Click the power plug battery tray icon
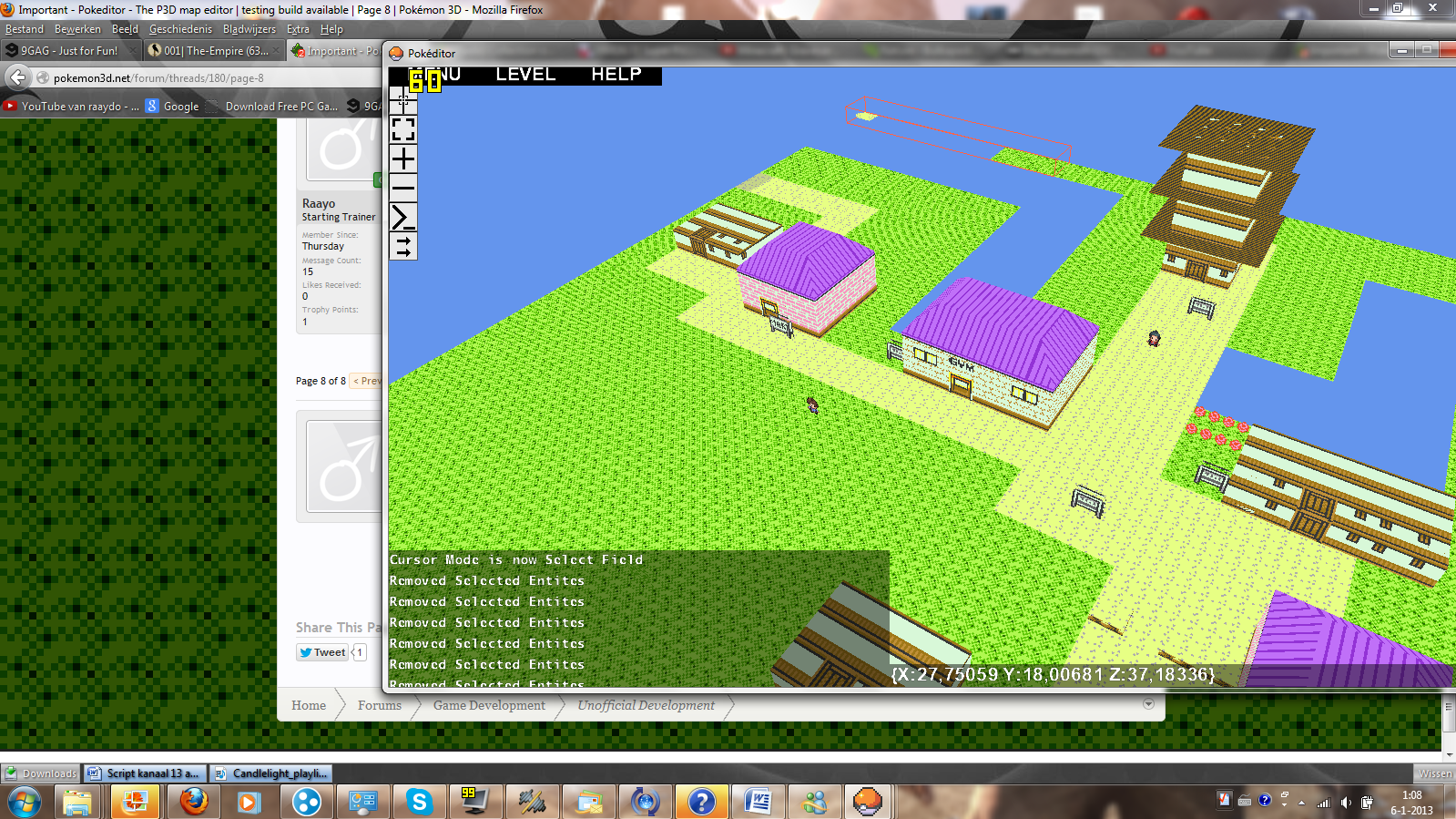 click(1367, 803)
